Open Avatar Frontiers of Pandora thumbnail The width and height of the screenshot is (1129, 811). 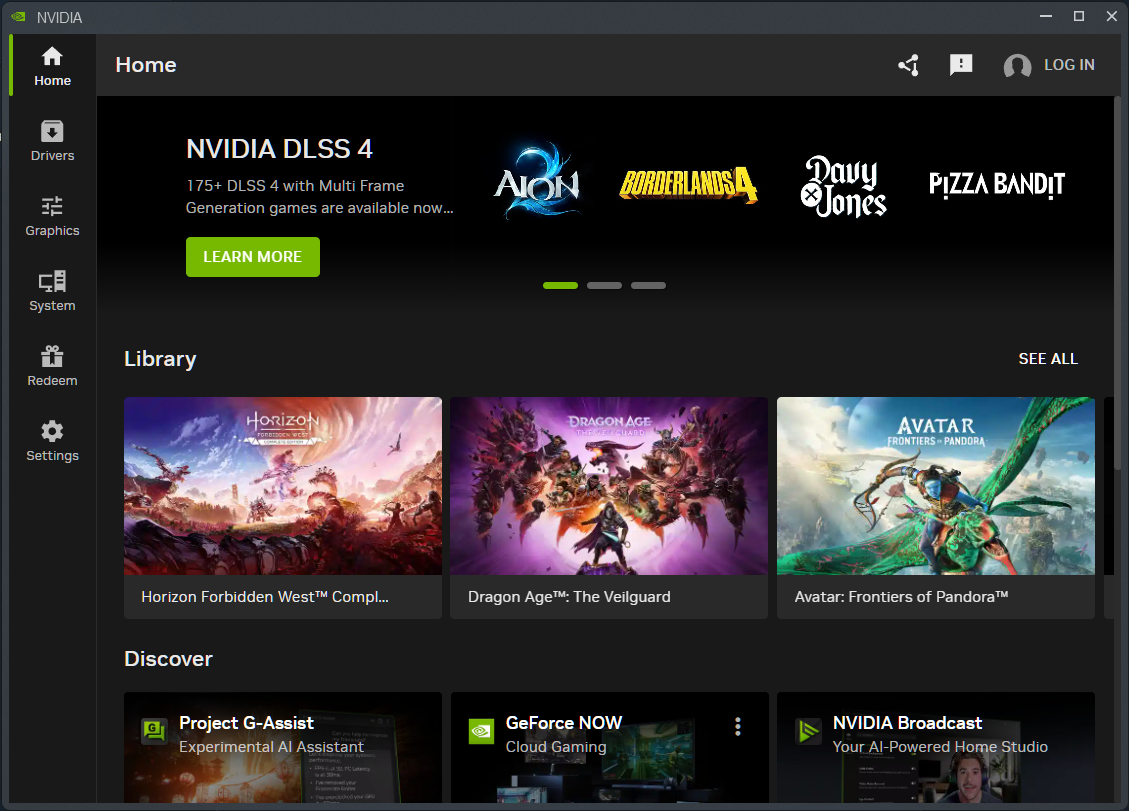(936, 485)
